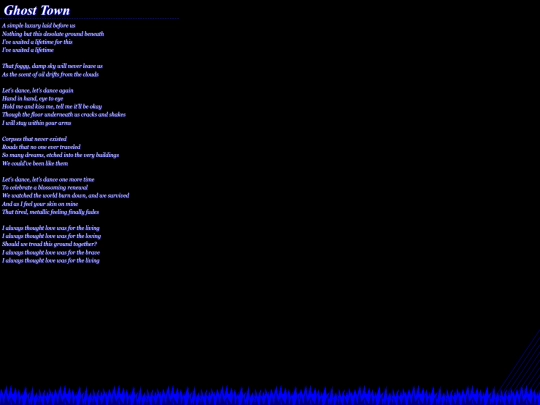Click 'That tired, metallic feeling finally fades'
The height and width of the screenshot is (405, 540).
click(51, 212)
